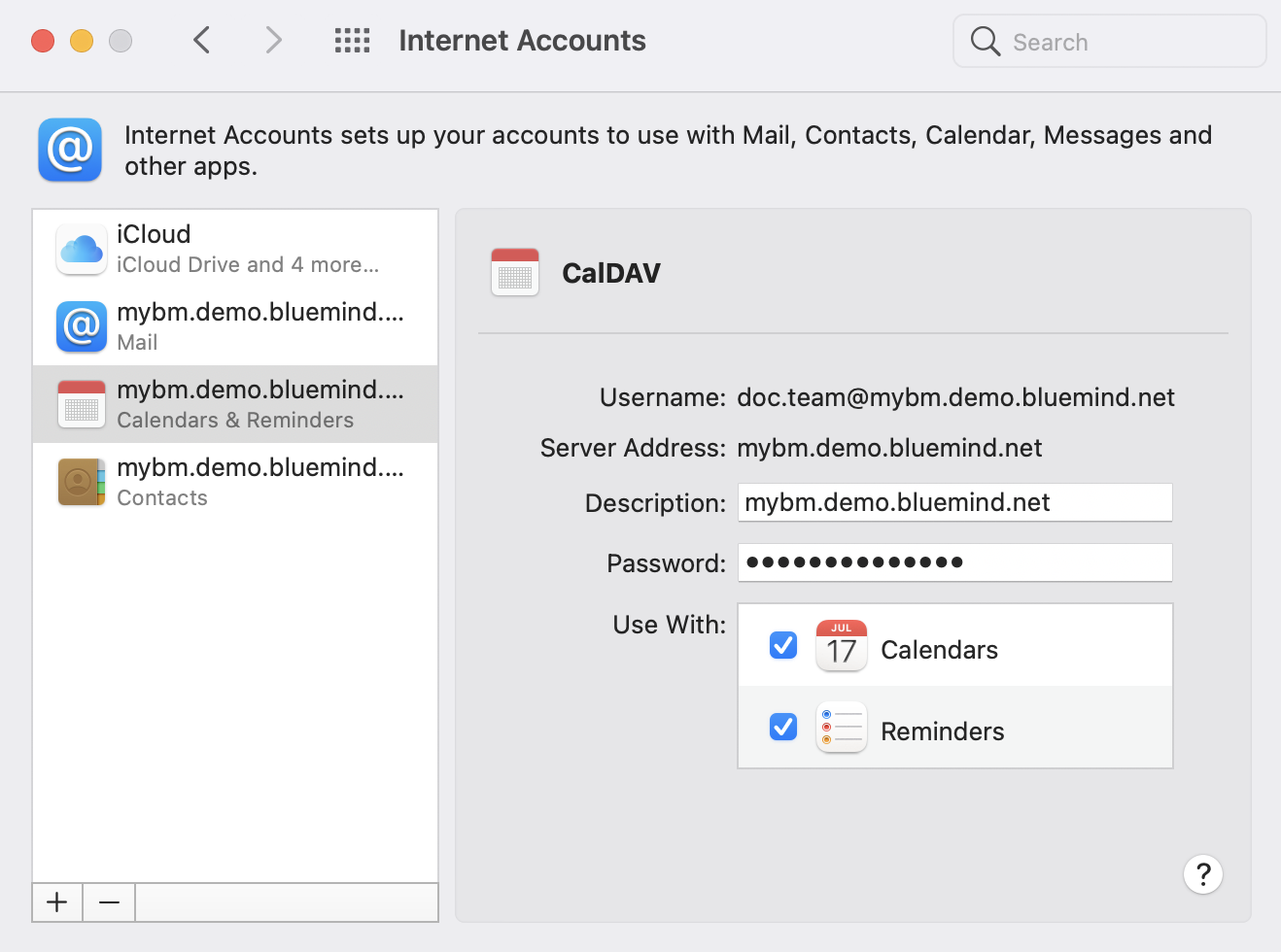Viewport: 1281px width, 952px height.
Task: Remove selected account with minus button
Action: click(109, 902)
